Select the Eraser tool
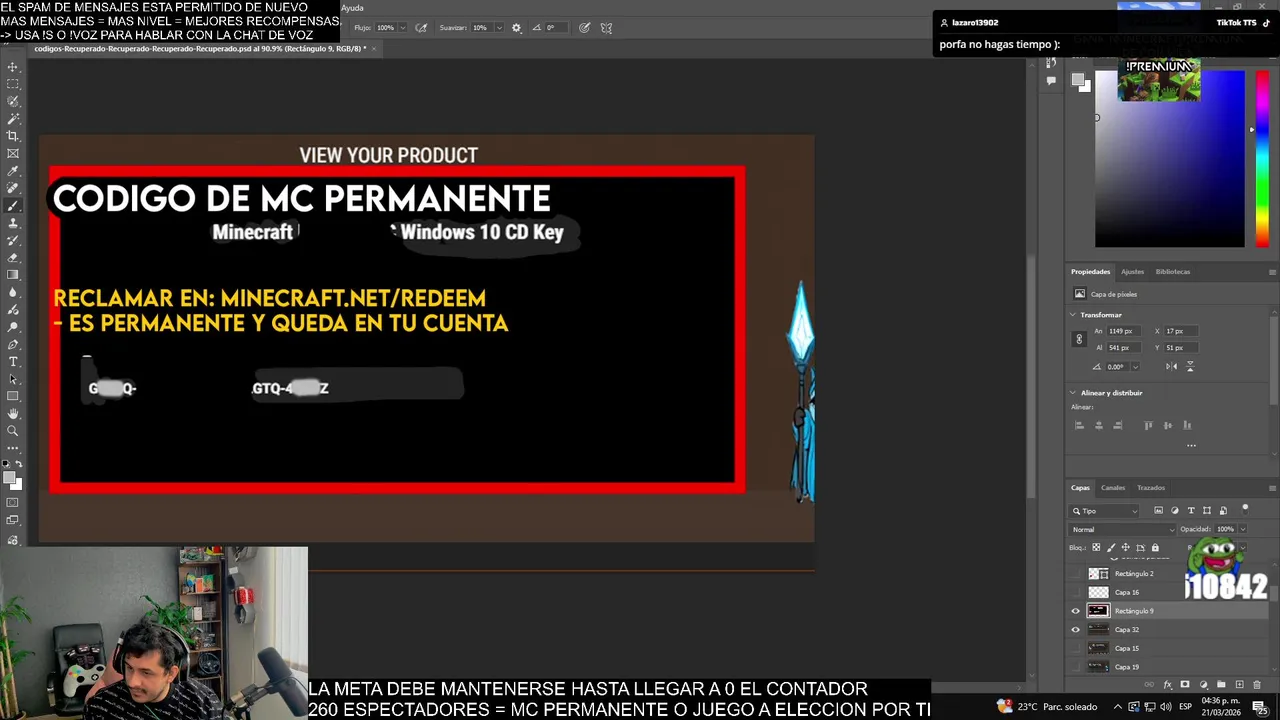This screenshot has height=720, width=1280. pyautogui.click(x=13, y=257)
